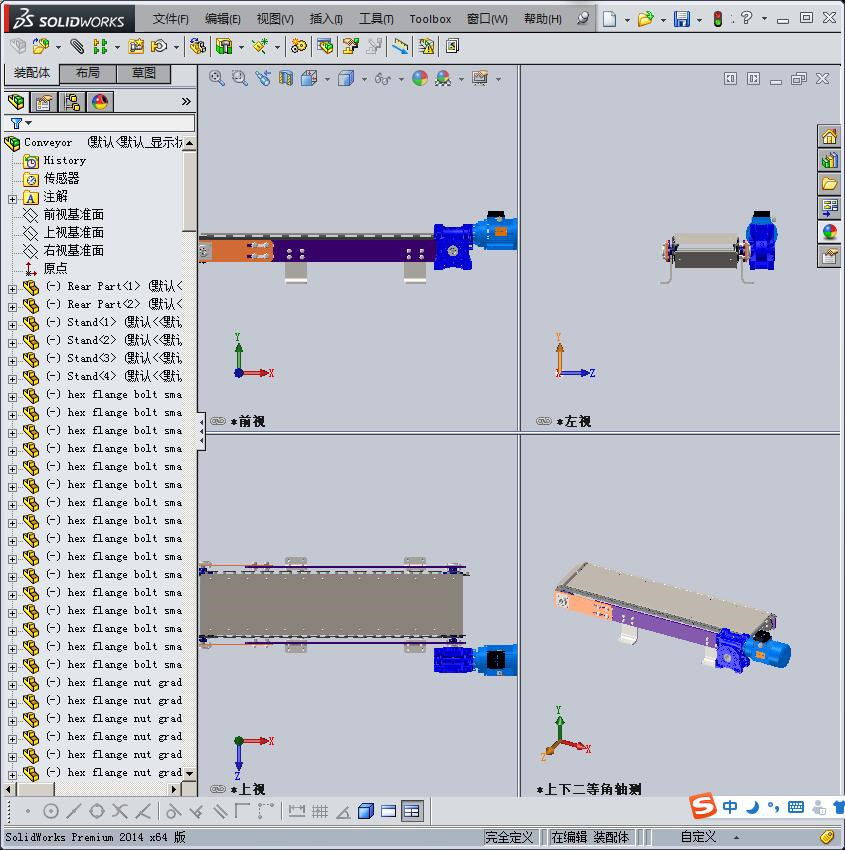Open the 编辑(E) menu
Viewport: 845px width, 850px height.
222,19
